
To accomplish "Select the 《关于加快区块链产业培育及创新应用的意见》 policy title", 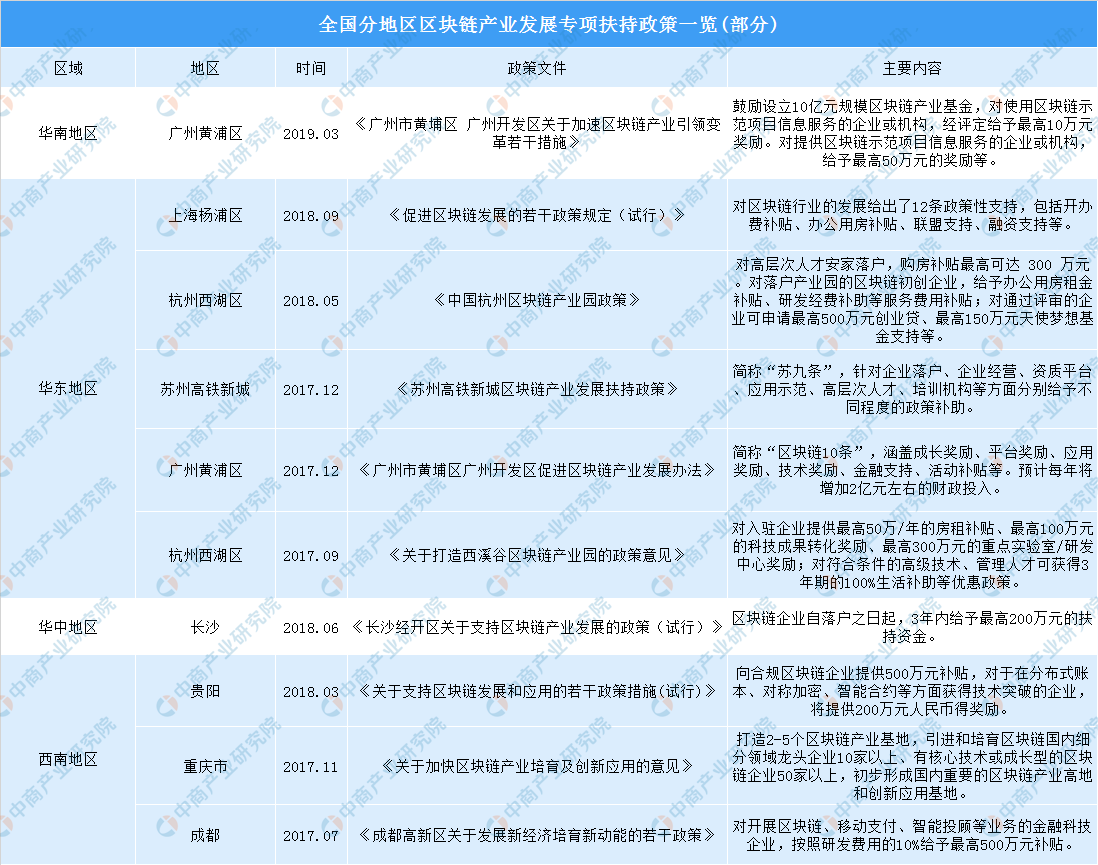I will pyautogui.click(x=537, y=767).
